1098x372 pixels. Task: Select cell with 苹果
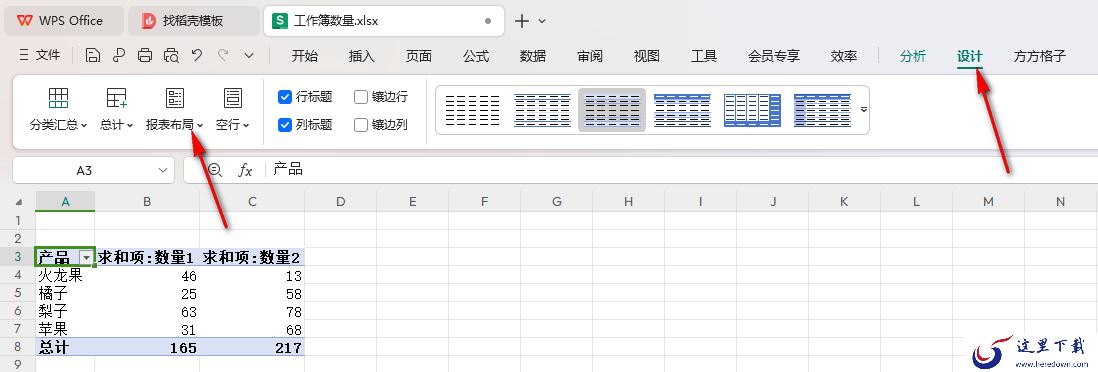(65, 329)
